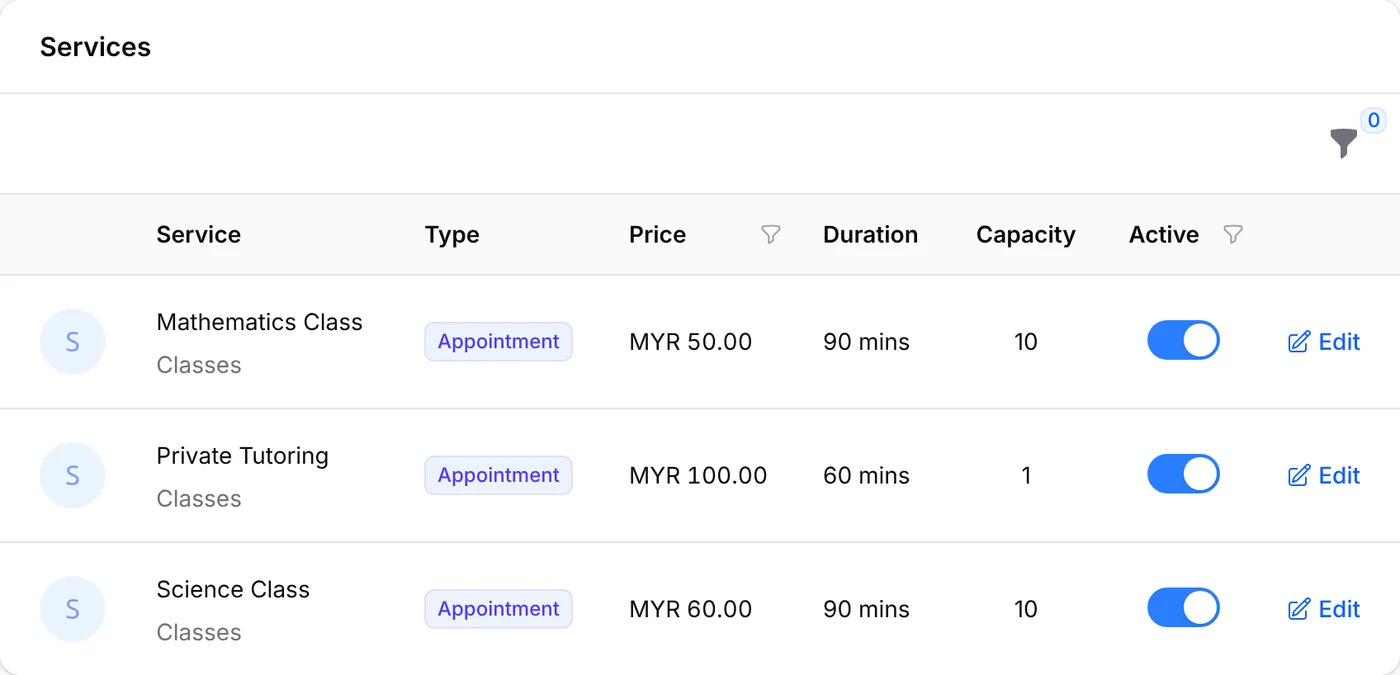Click the Classes label under Science Class
This screenshot has width=1400, height=675.
[199, 632]
